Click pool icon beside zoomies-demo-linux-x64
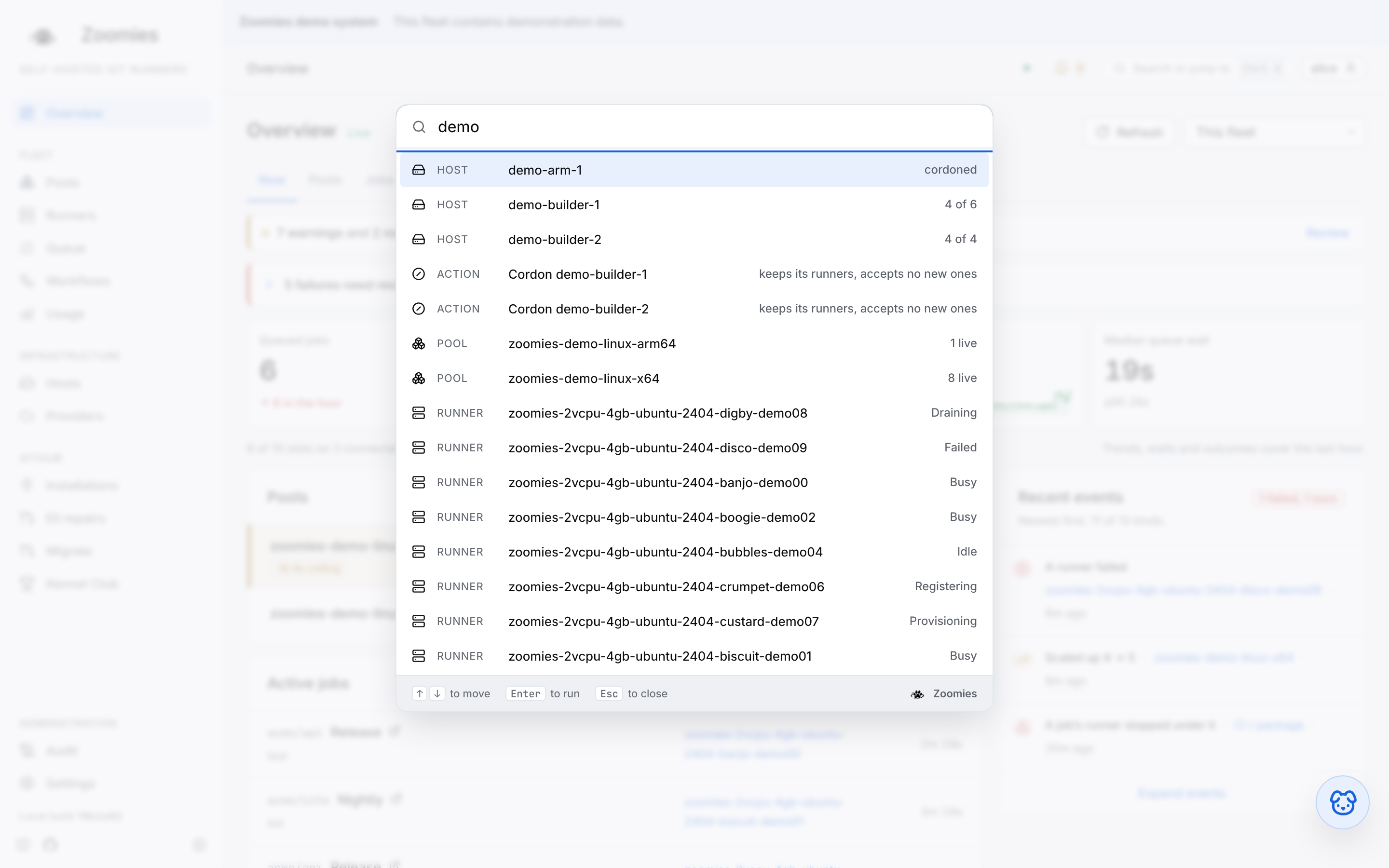This screenshot has width=1389, height=868. point(419,379)
